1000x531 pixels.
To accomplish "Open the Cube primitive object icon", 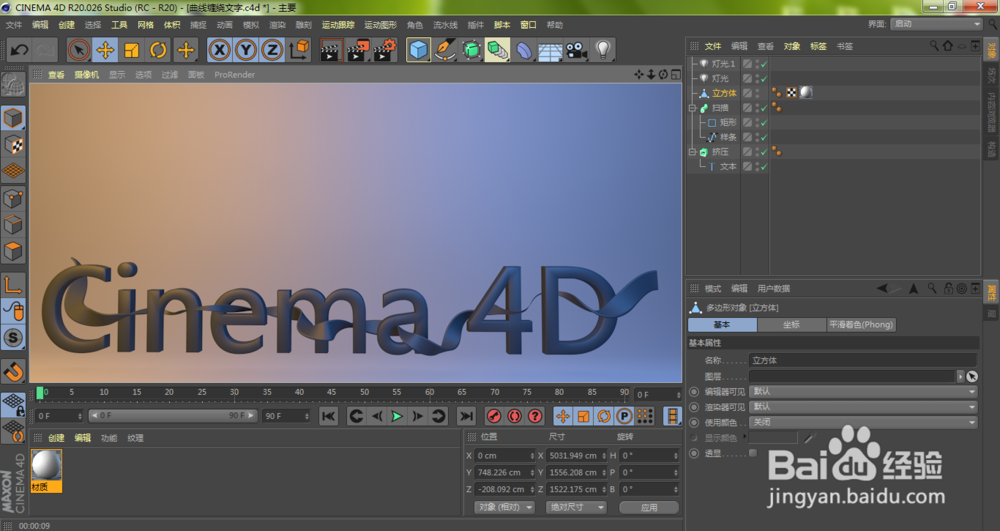I will (x=418, y=50).
